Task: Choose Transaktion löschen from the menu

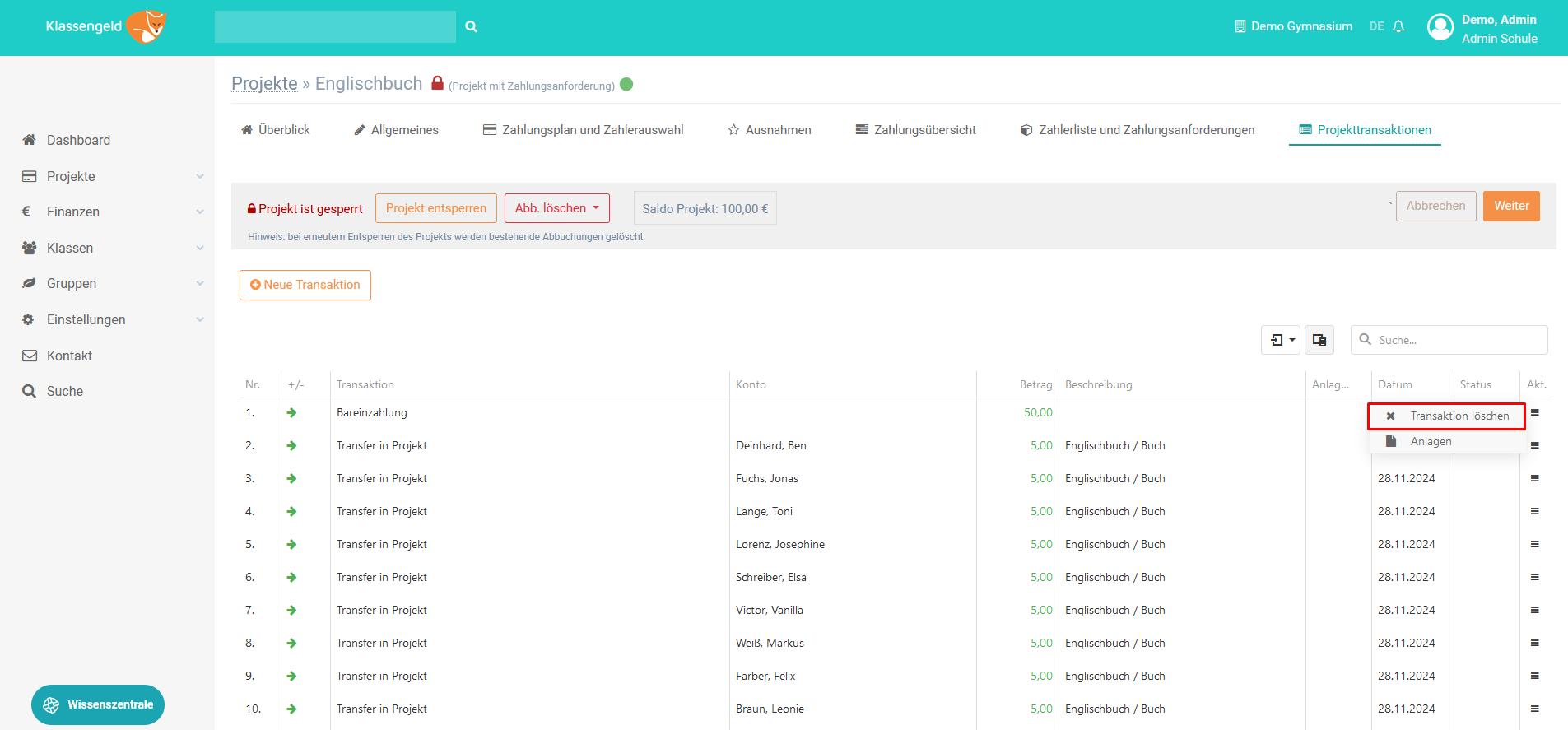Action: click(1446, 416)
